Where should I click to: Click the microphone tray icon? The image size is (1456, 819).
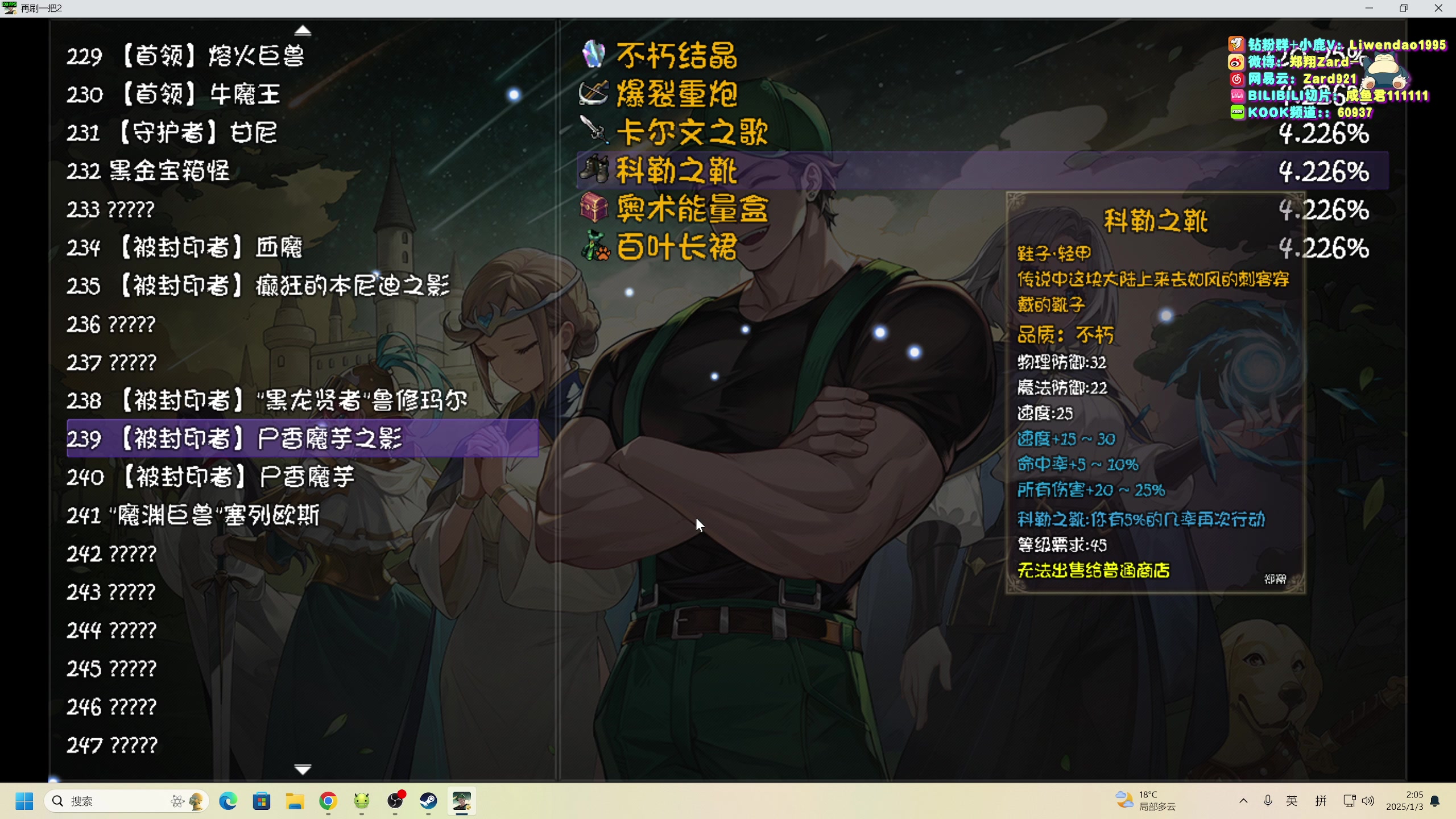pos(1268,801)
